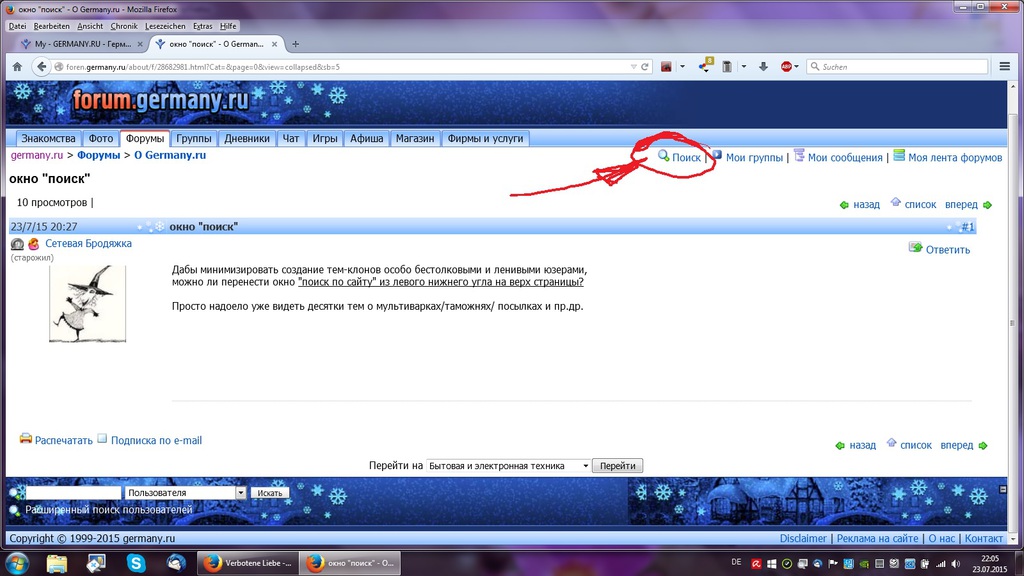Open the Расширенный поиск пользователей link
The height and width of the screenshot is (576, 1024).
pyautogui.click(x=108, y=509)
